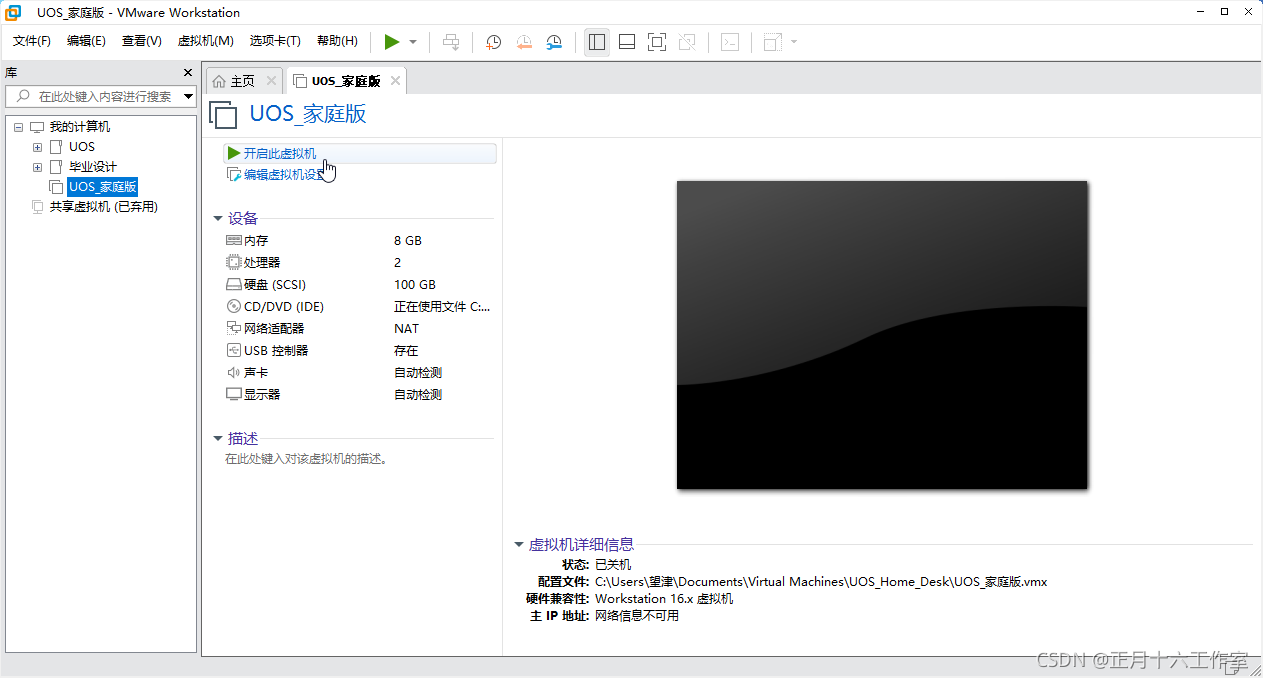Image resolution: width=1263 pixels, height=678 pixels.
Task: Close the UOS_家庭版 tab
Action: tap(396, 81)
